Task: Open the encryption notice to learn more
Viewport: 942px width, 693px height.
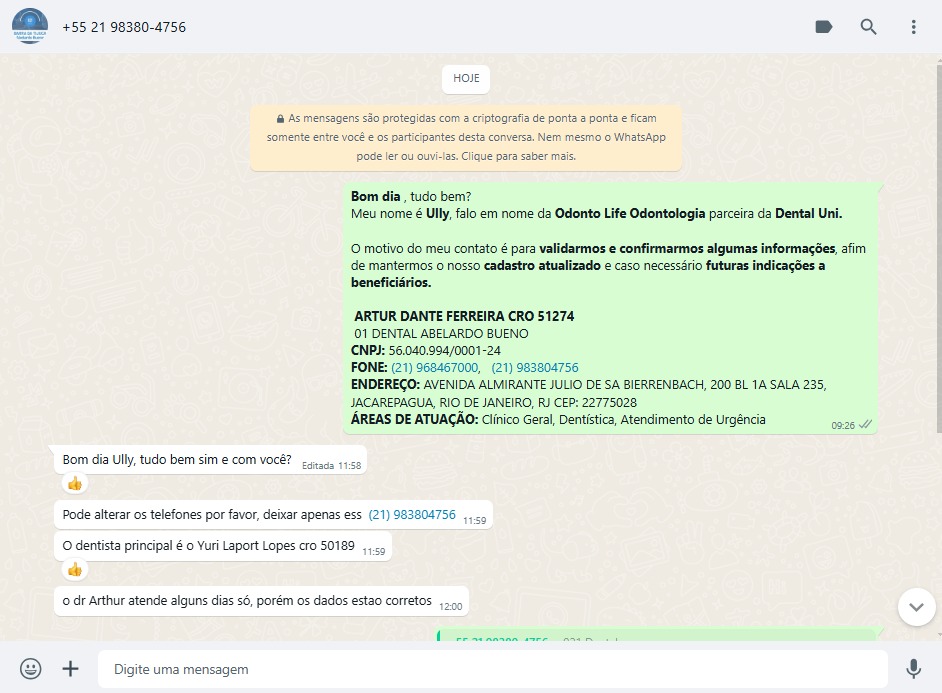Action: (x=466, y=138)
